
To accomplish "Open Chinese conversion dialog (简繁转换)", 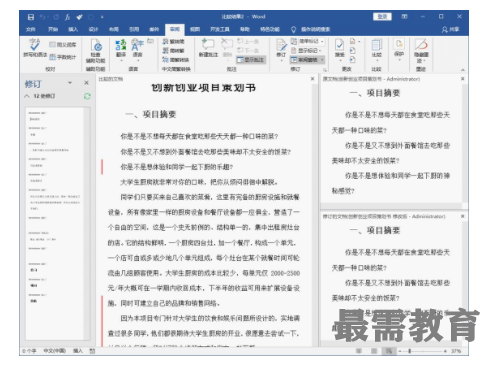I will (176, 60).
